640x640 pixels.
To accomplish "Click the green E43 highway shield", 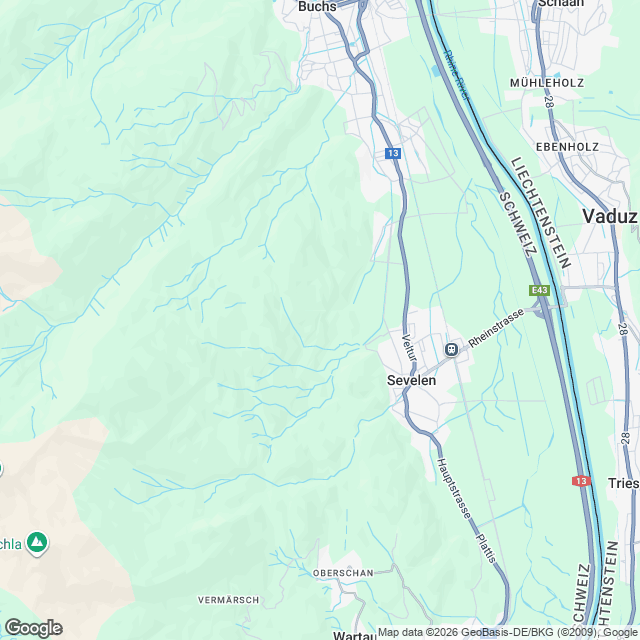I will click(x=539, y=291).
